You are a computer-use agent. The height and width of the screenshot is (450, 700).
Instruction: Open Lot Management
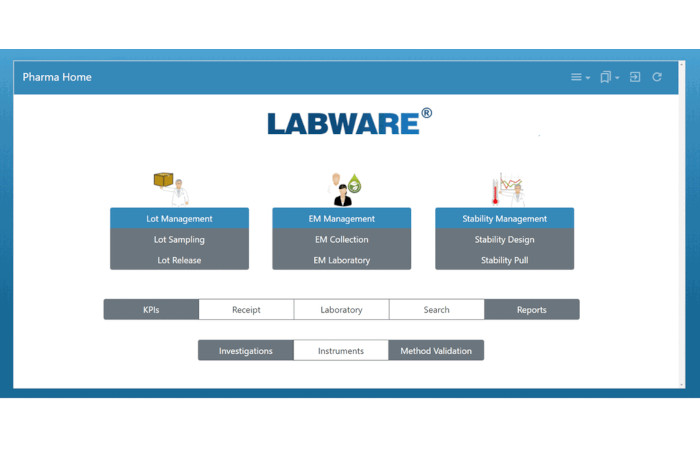pyautogui.click(x=179, y=218)
